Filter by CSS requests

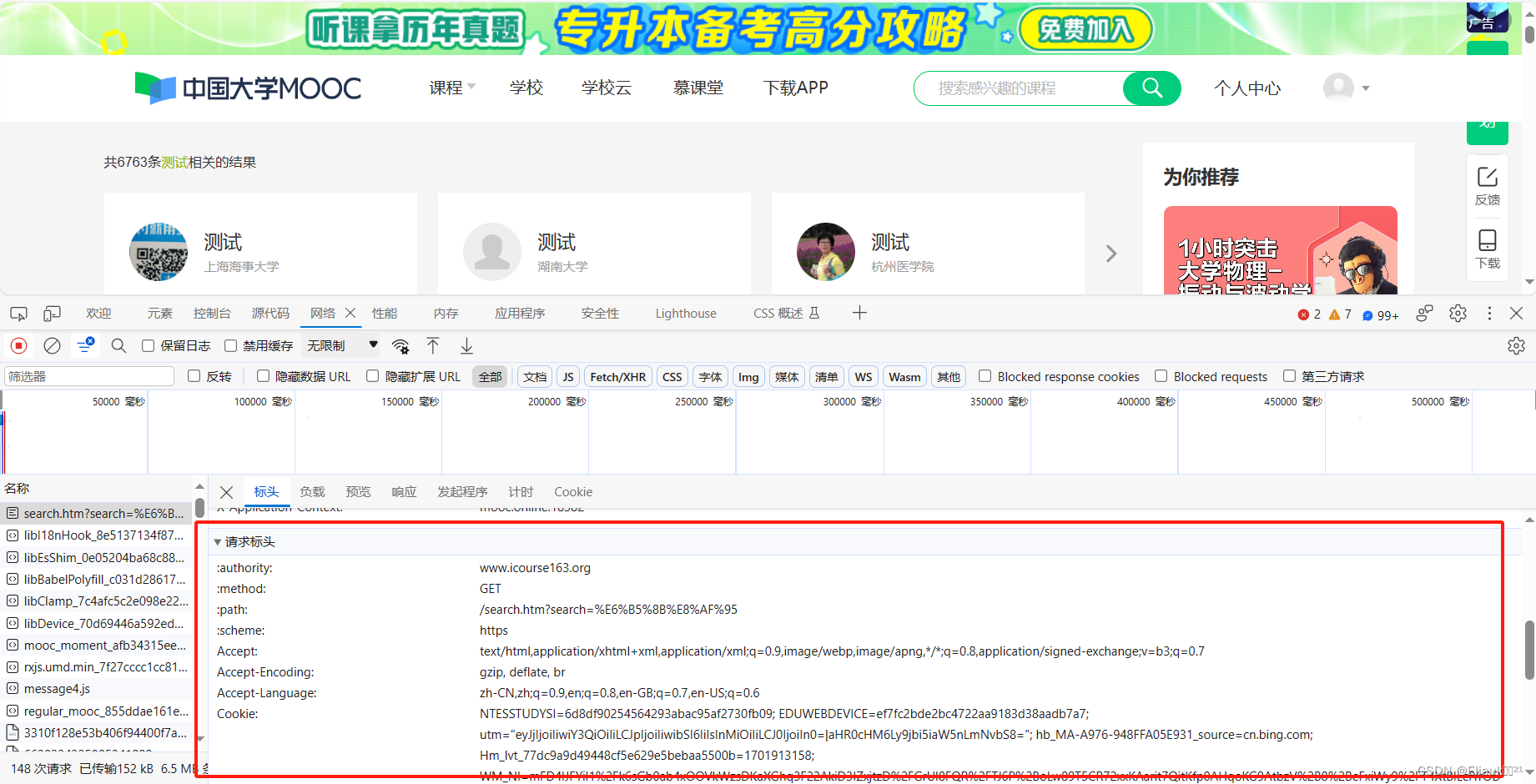pos(672,377)
